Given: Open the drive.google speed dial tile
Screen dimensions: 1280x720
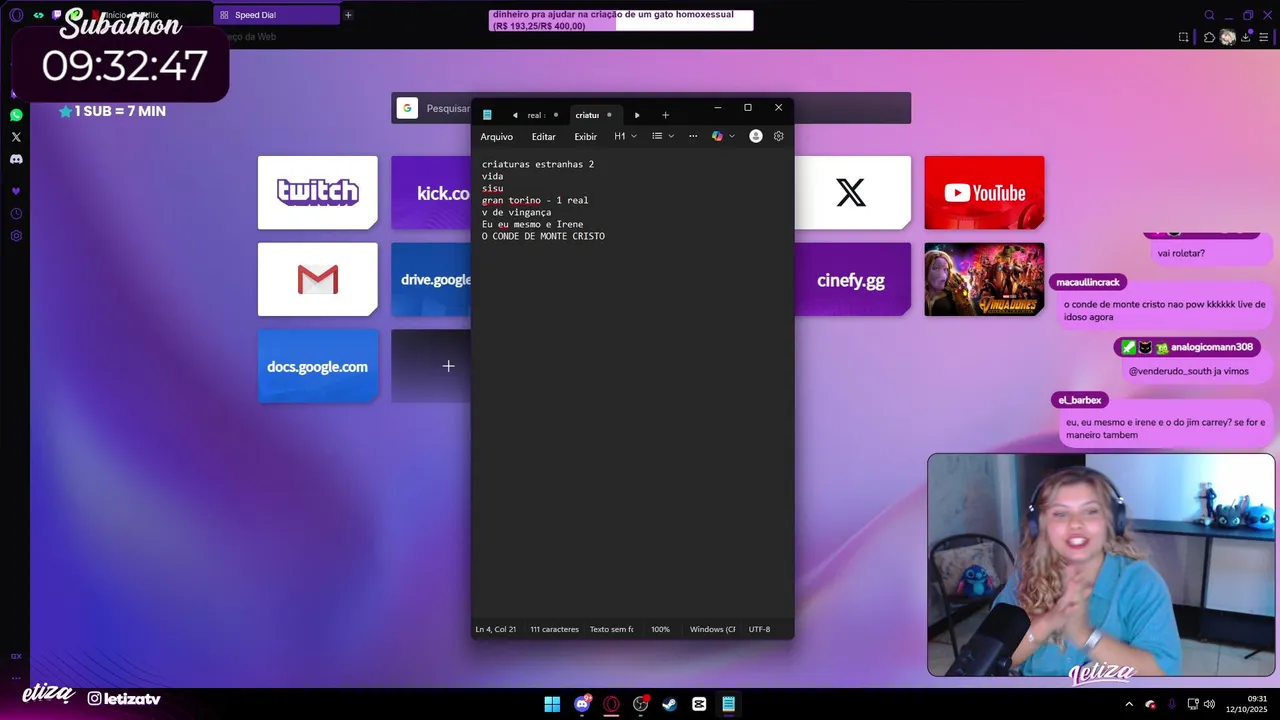Looking at the screenshot, I should tap(431, 279).
